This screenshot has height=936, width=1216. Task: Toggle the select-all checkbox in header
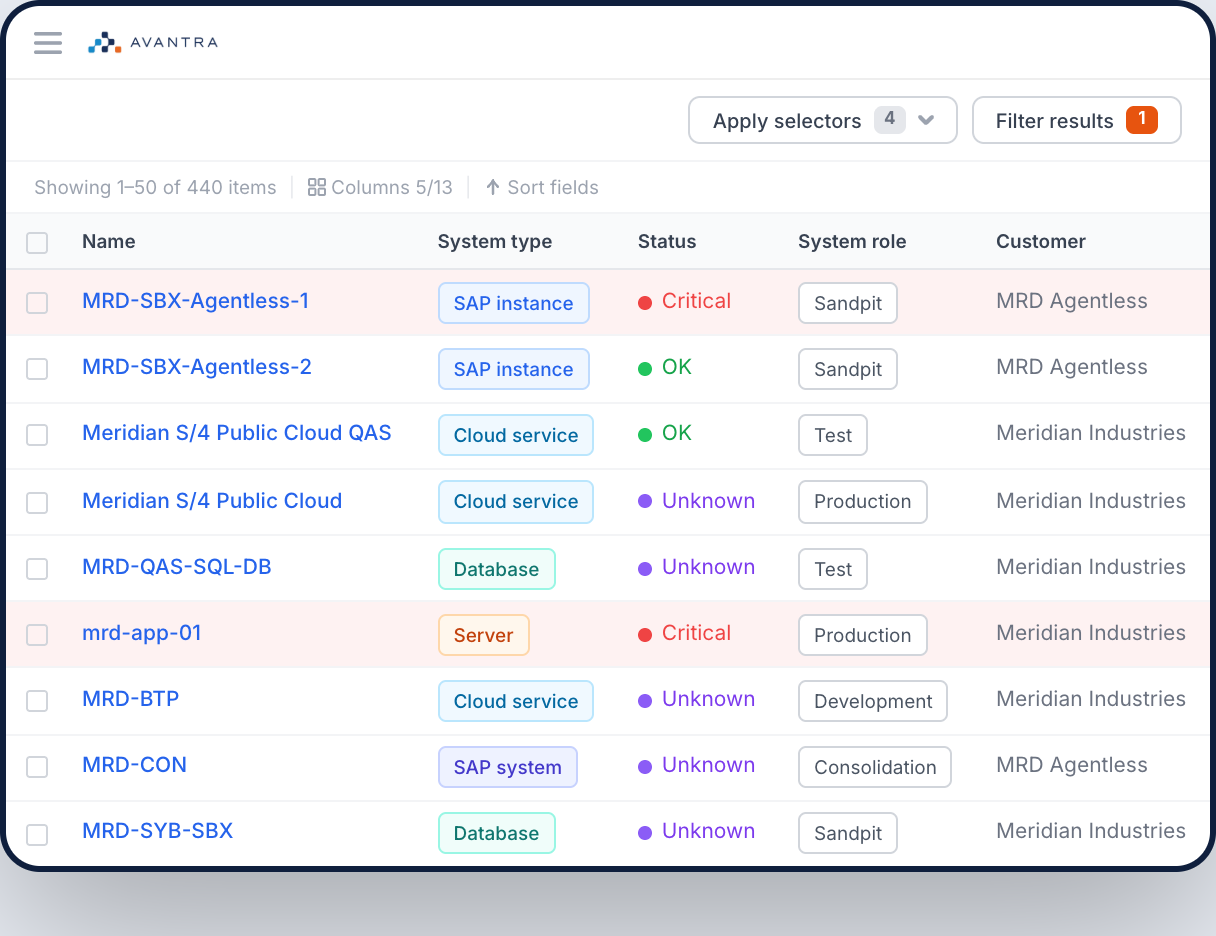[x=37, y=242]
